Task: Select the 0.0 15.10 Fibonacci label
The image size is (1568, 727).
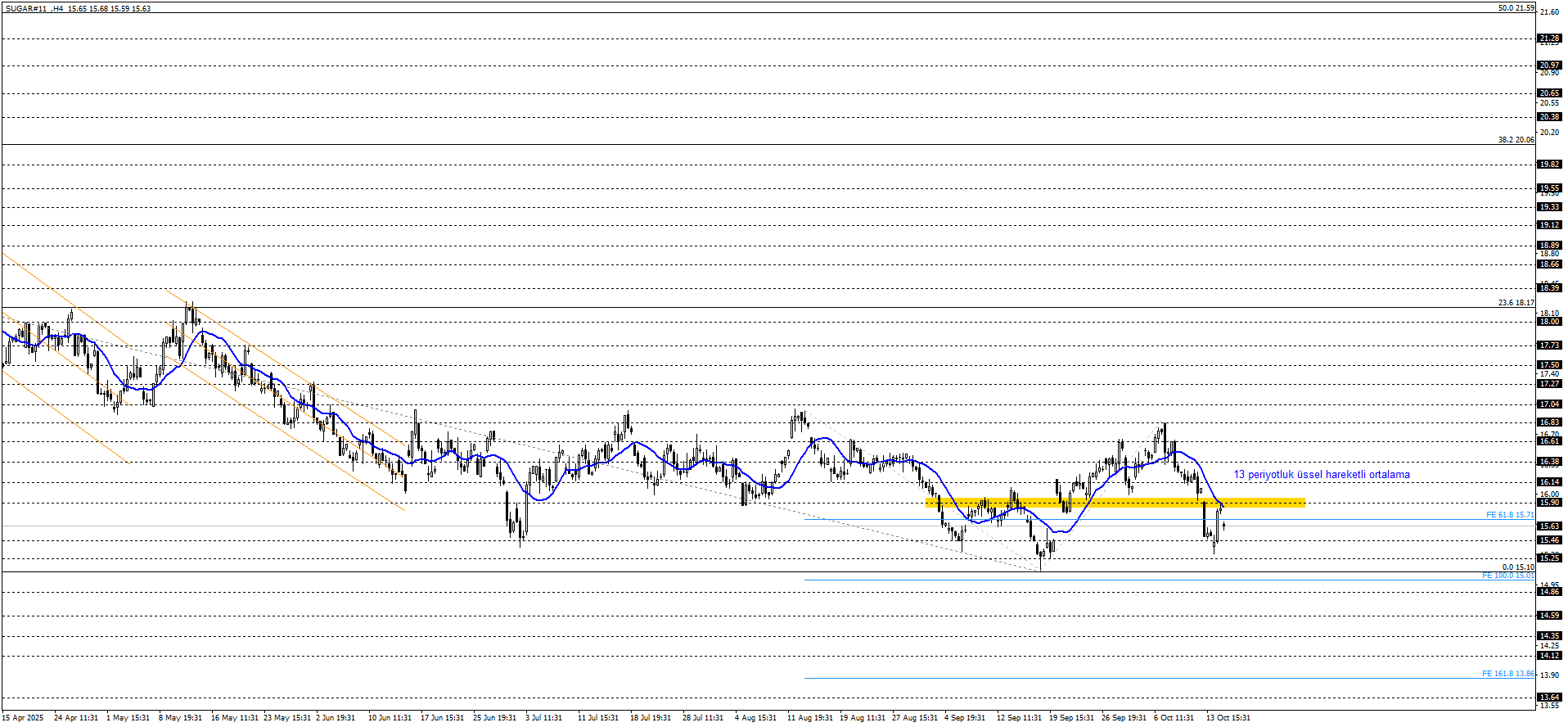Action: tap(1517, 567)
